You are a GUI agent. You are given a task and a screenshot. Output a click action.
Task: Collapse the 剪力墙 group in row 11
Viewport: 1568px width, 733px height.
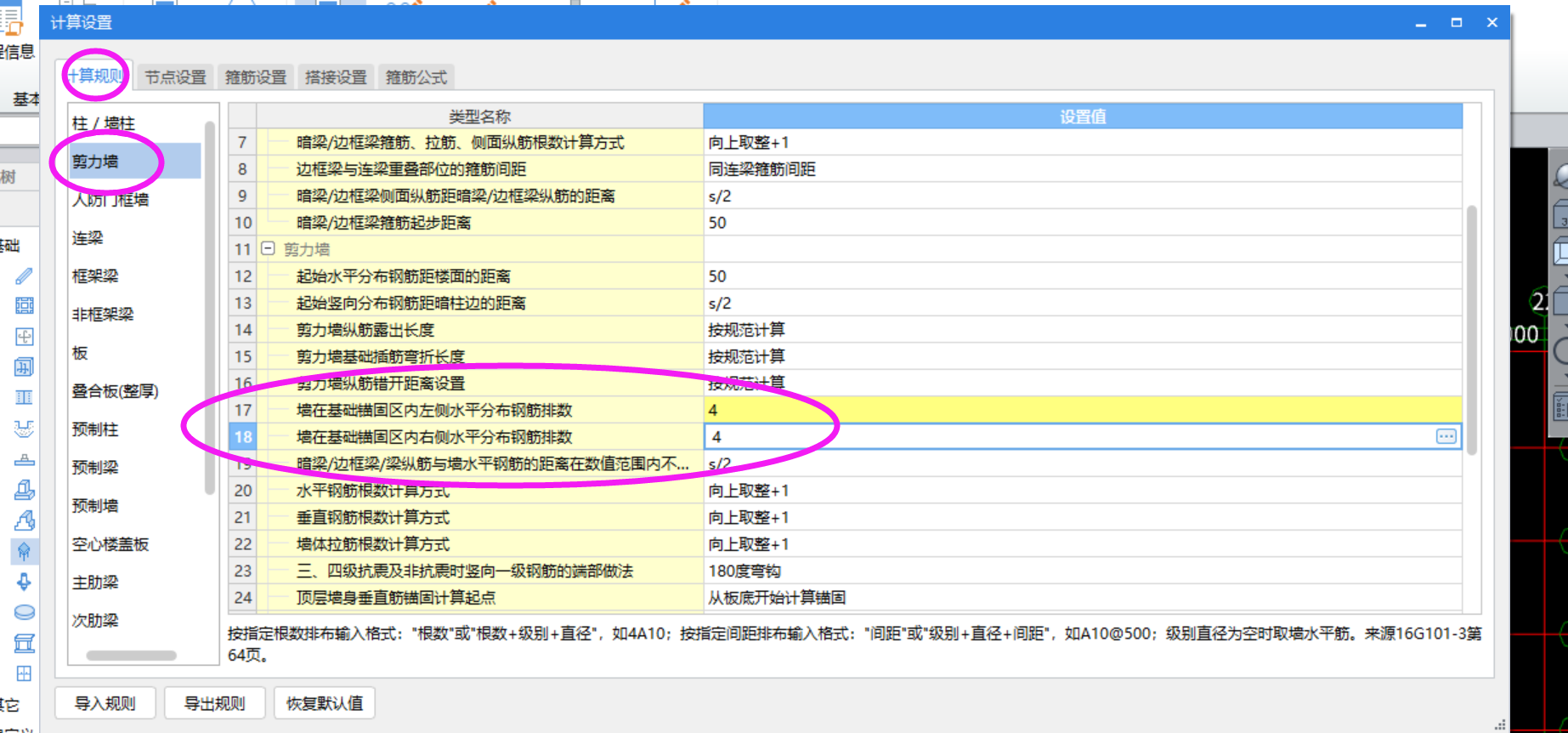point(268,249)
